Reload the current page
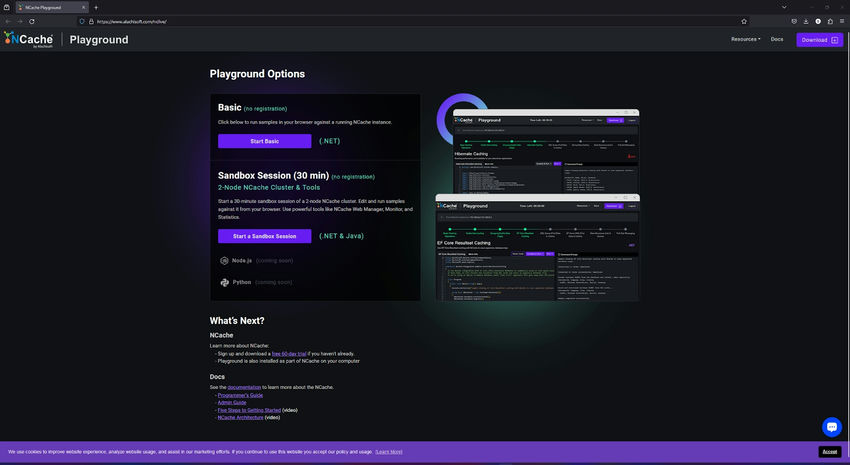Viewport: 850px width, 465px height. coord(31,21)
